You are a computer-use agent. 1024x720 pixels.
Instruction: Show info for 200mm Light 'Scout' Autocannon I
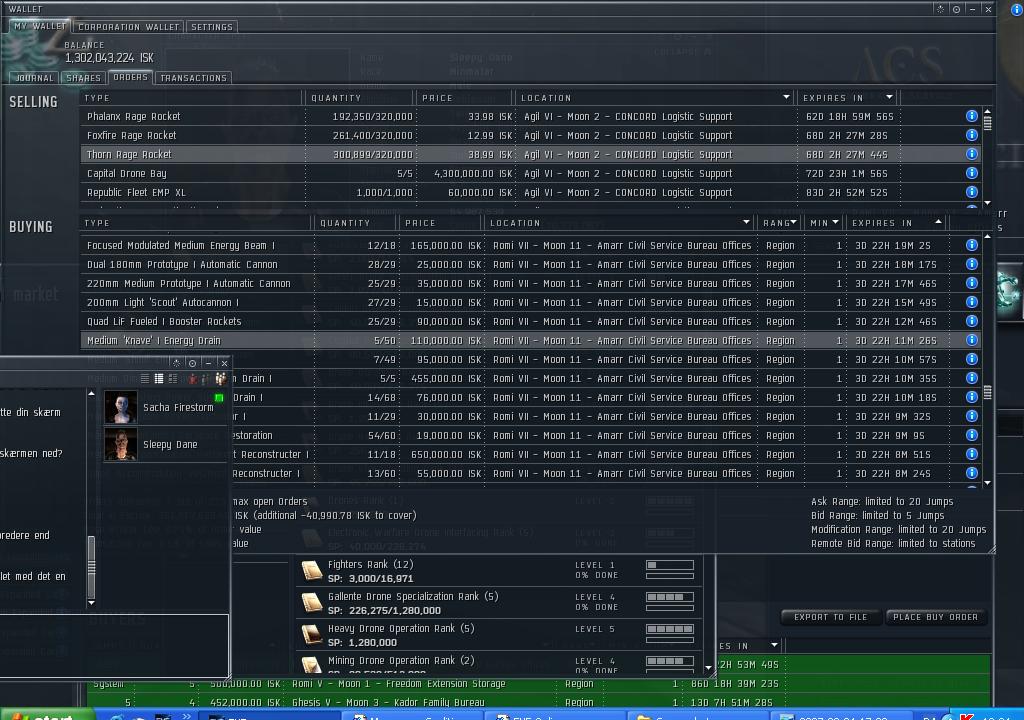tap(972, 302)
